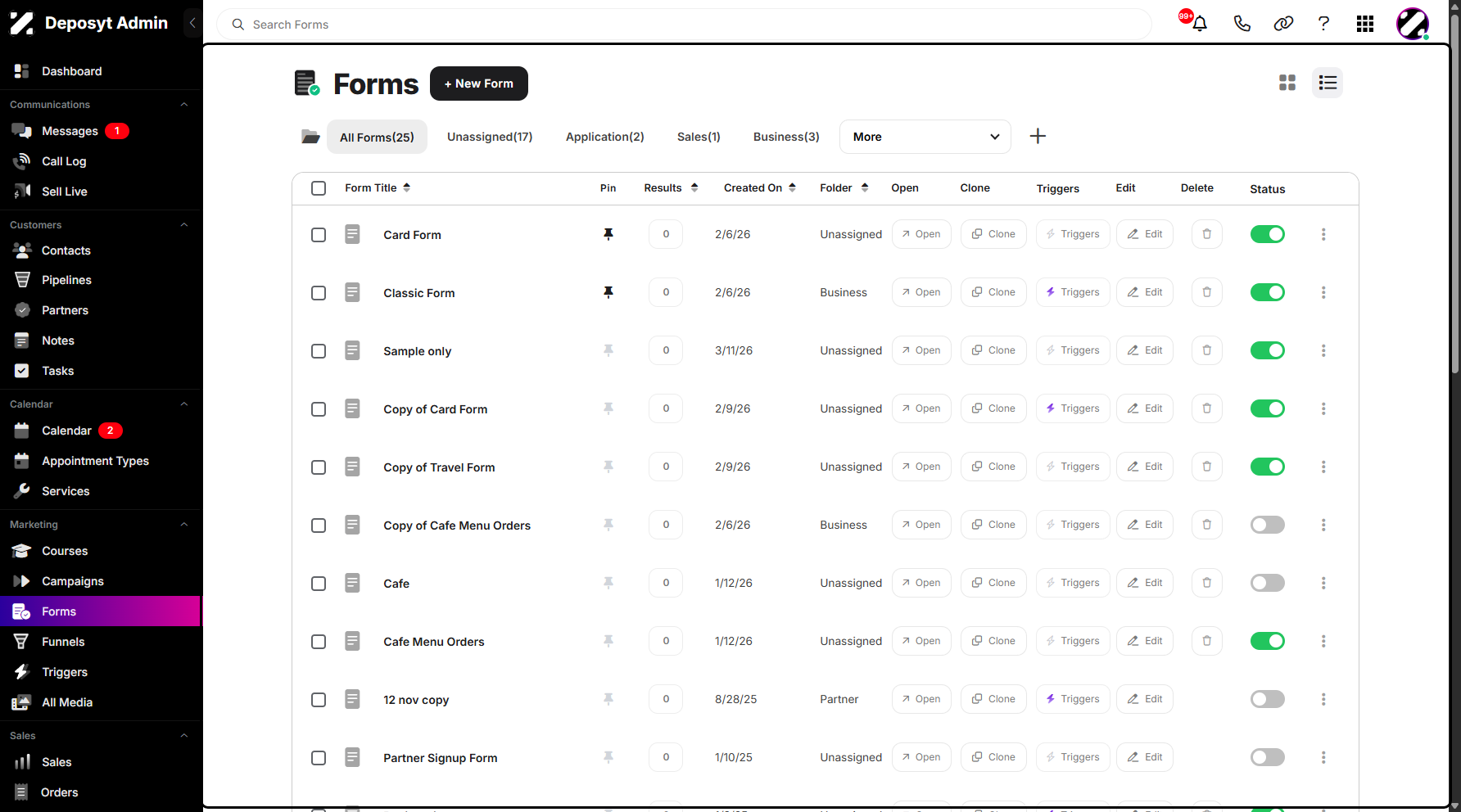Viewport: 1461px width, 812px height.
Task: Switch to list view layout
Action: pos(1328,83)
